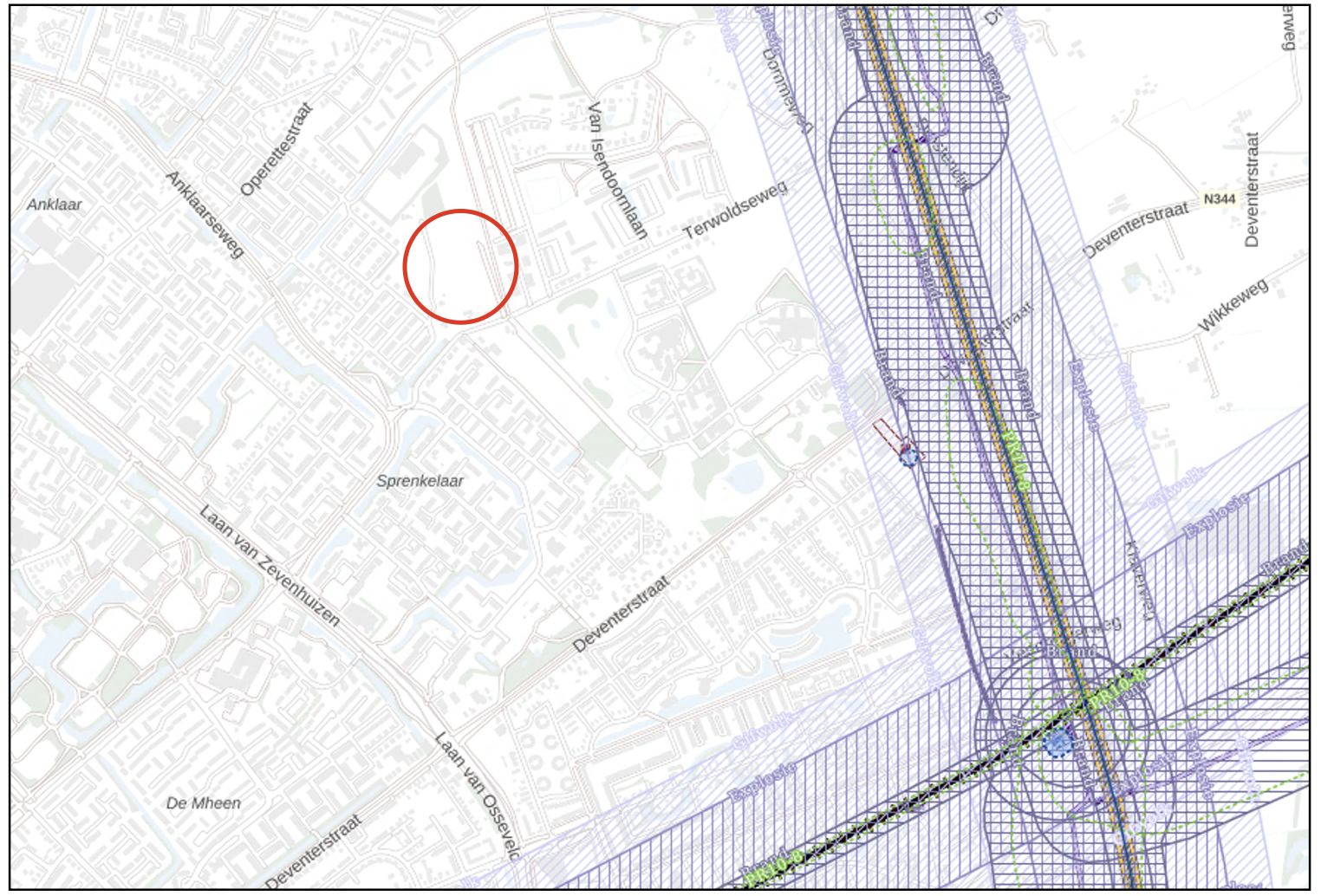1321x896 pixels.
Task: Select the larger blue circle marker below the railway crossing
Action: 1057,743
